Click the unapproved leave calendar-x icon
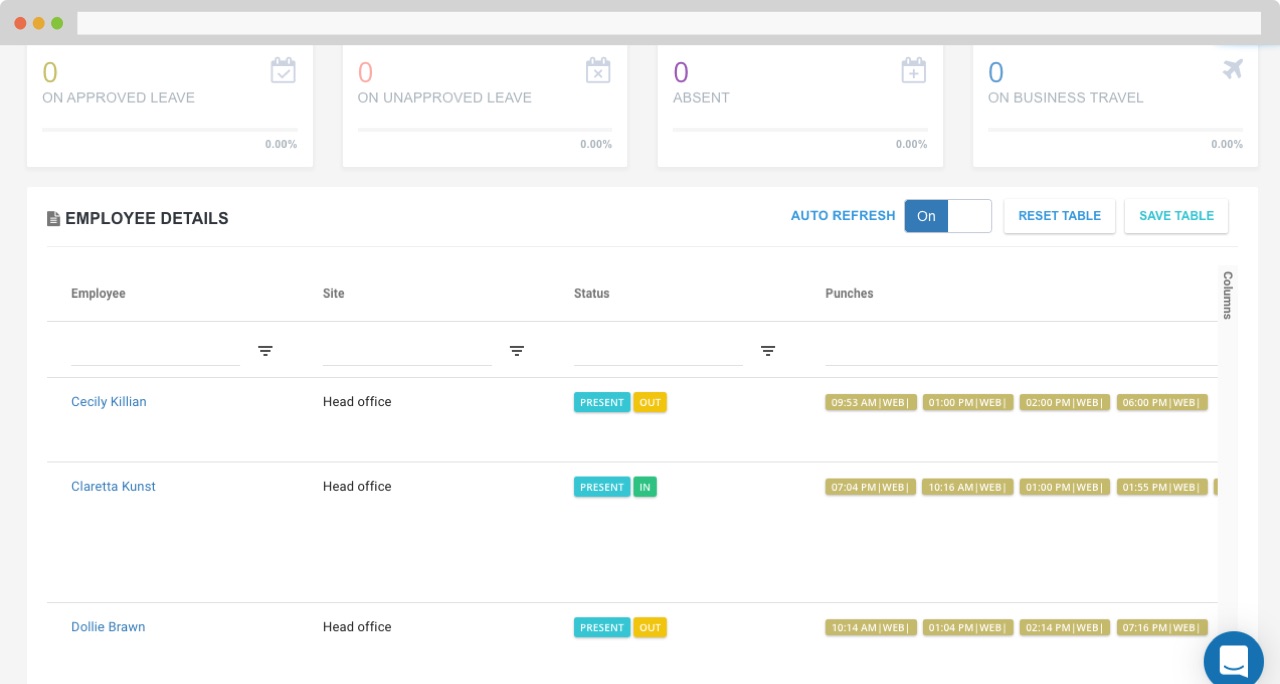1280x684 pixels. (x=598, y=70)
